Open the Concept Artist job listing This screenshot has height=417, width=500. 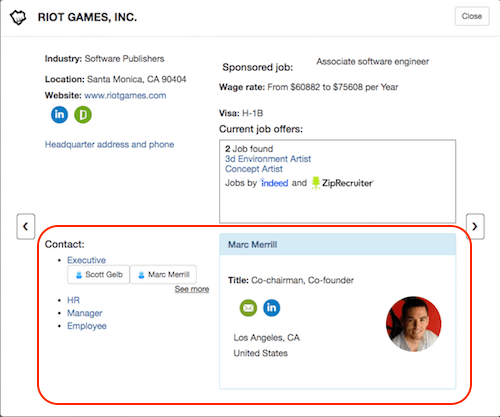254,169
